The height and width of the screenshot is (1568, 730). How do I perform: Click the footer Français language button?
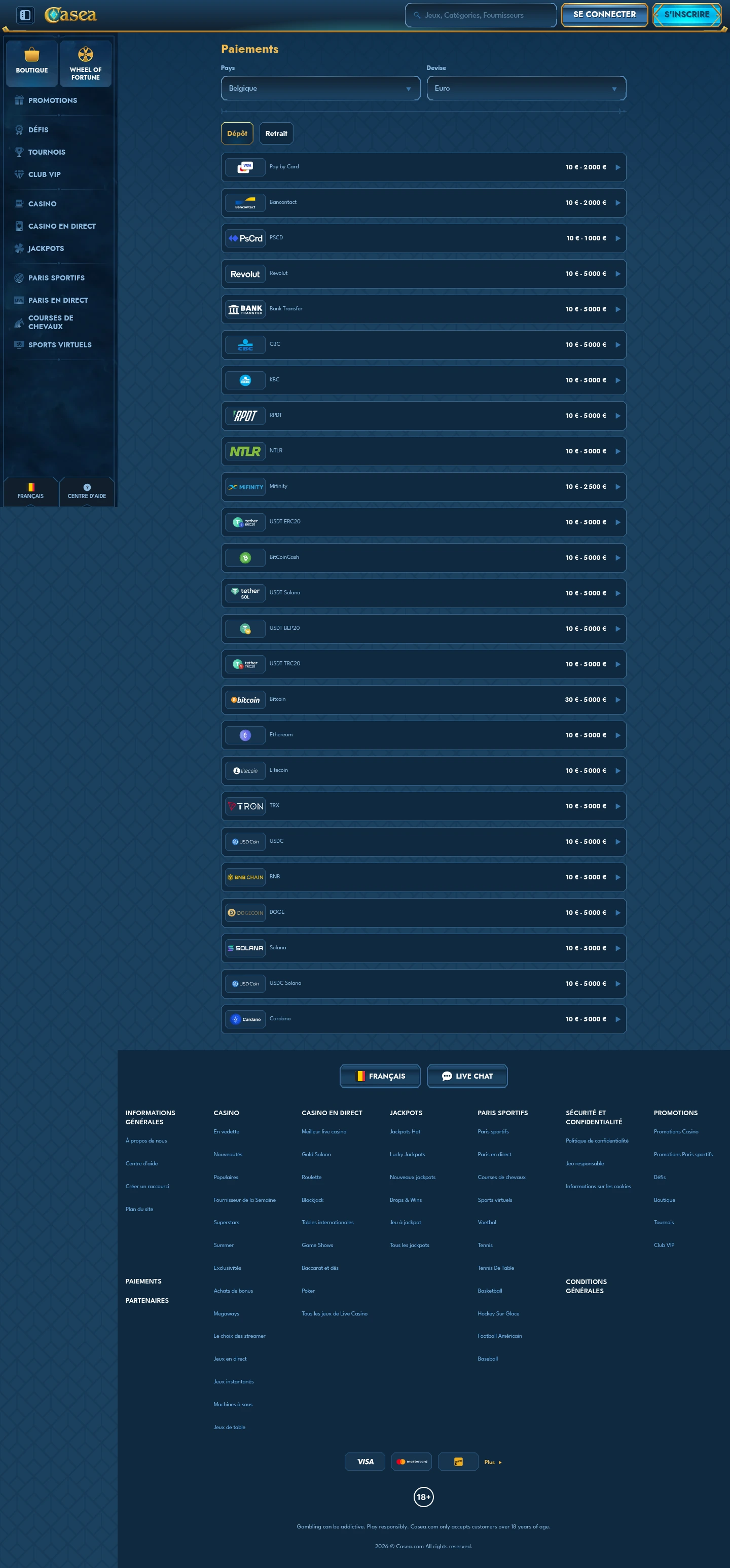(380, 1076)
